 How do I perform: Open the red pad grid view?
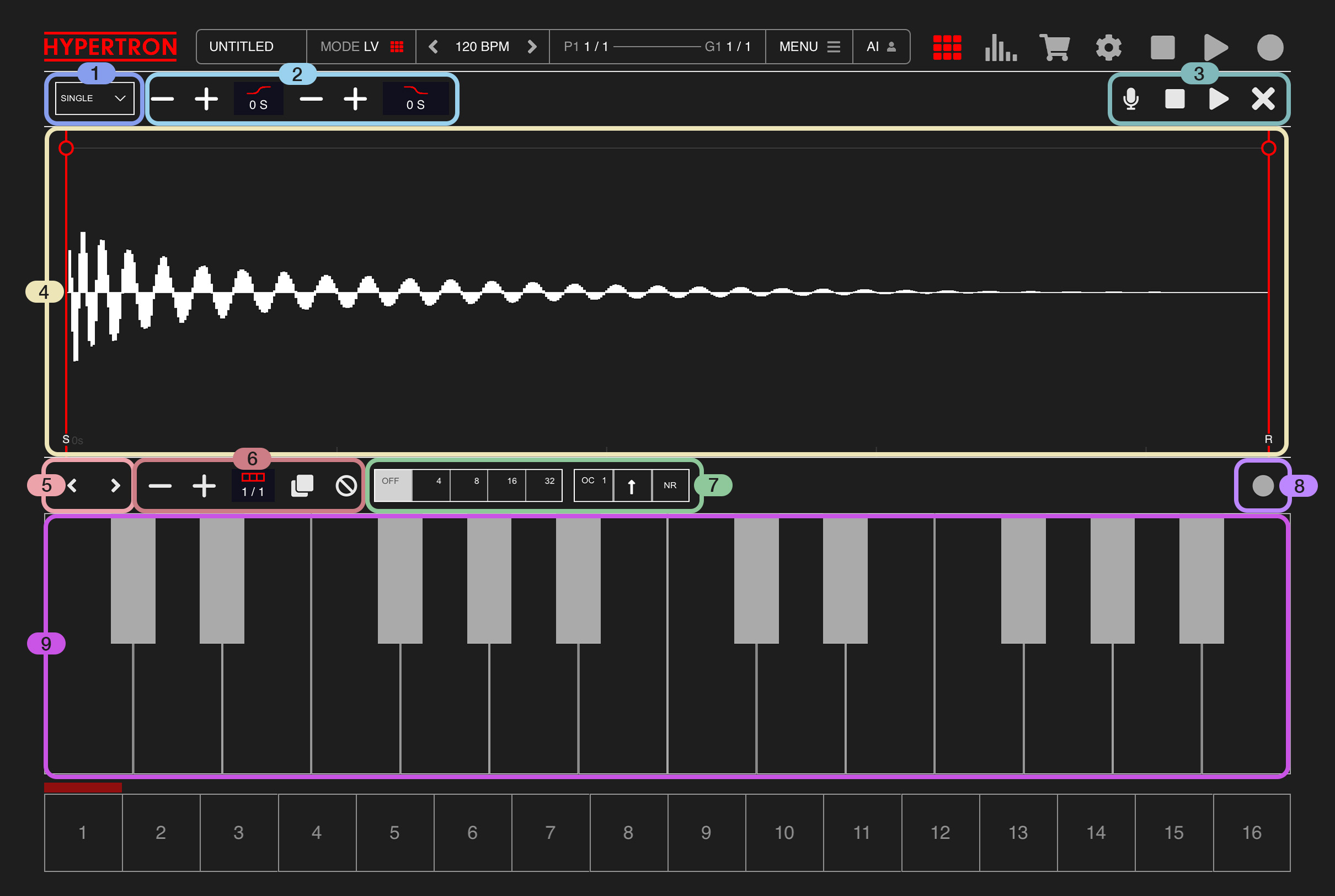coord(947,47)
